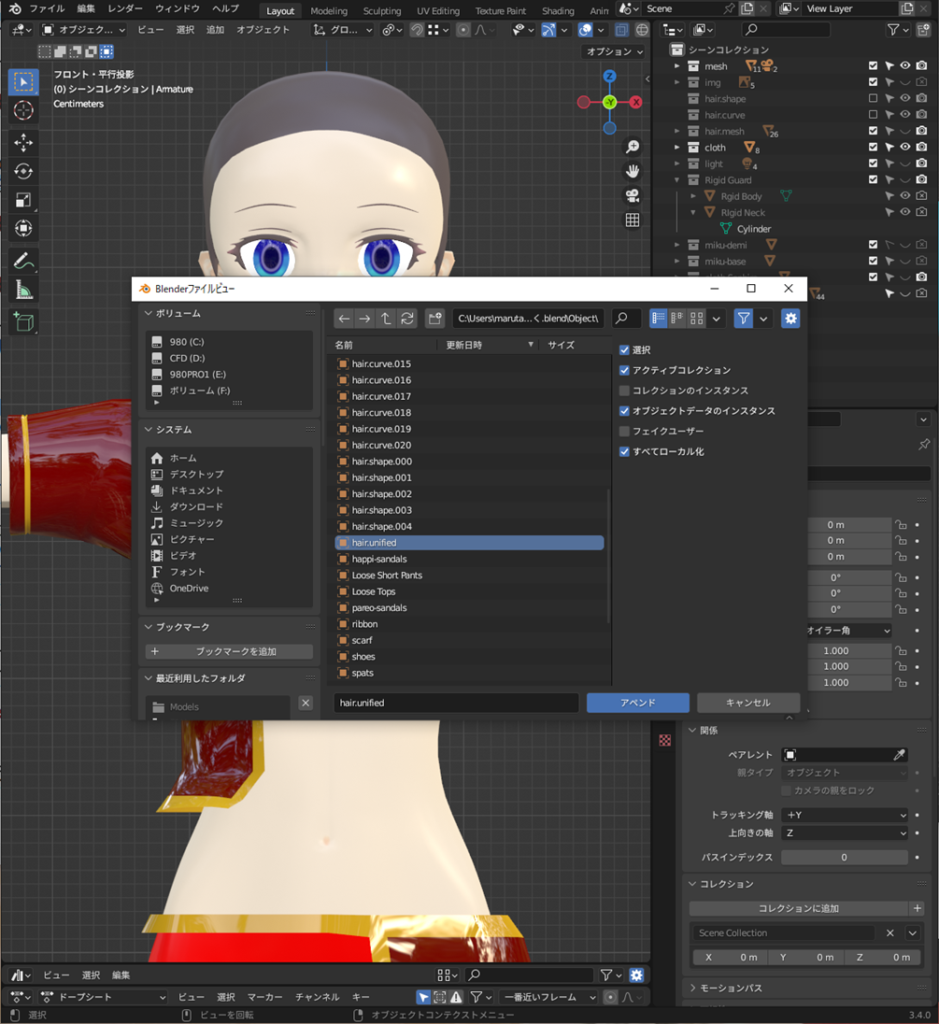
Task: Activate the 3D Cursor tool
Action: 24,110
